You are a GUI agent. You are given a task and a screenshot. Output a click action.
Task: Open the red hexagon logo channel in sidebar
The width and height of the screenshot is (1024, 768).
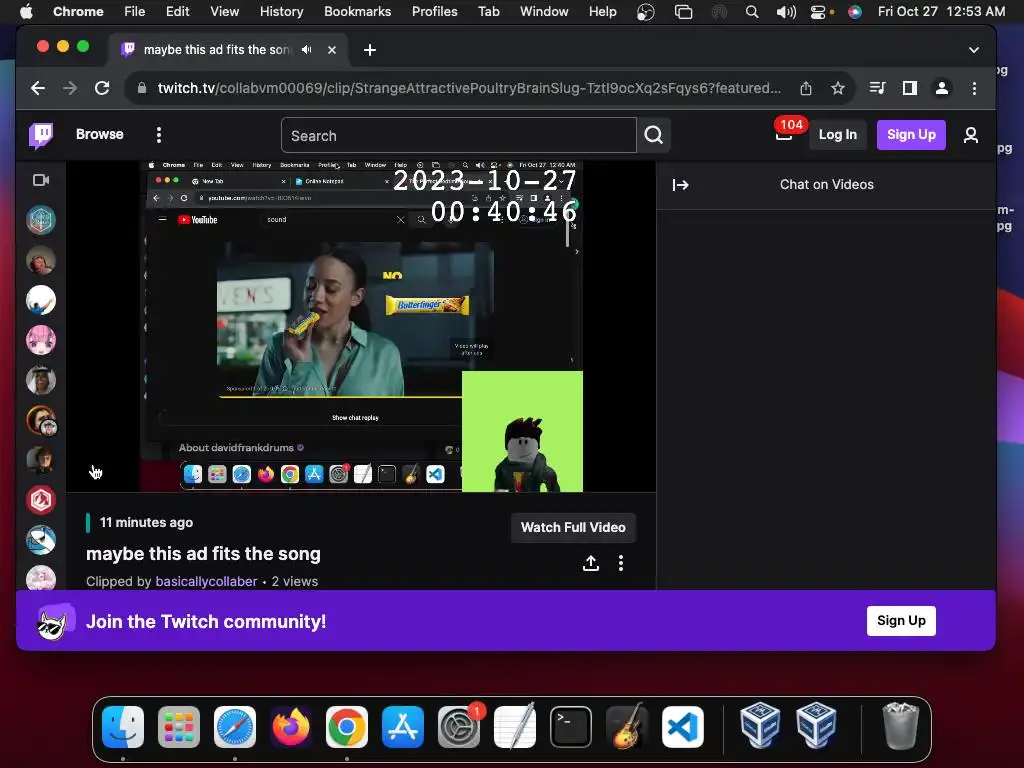(x=40, y=500)
